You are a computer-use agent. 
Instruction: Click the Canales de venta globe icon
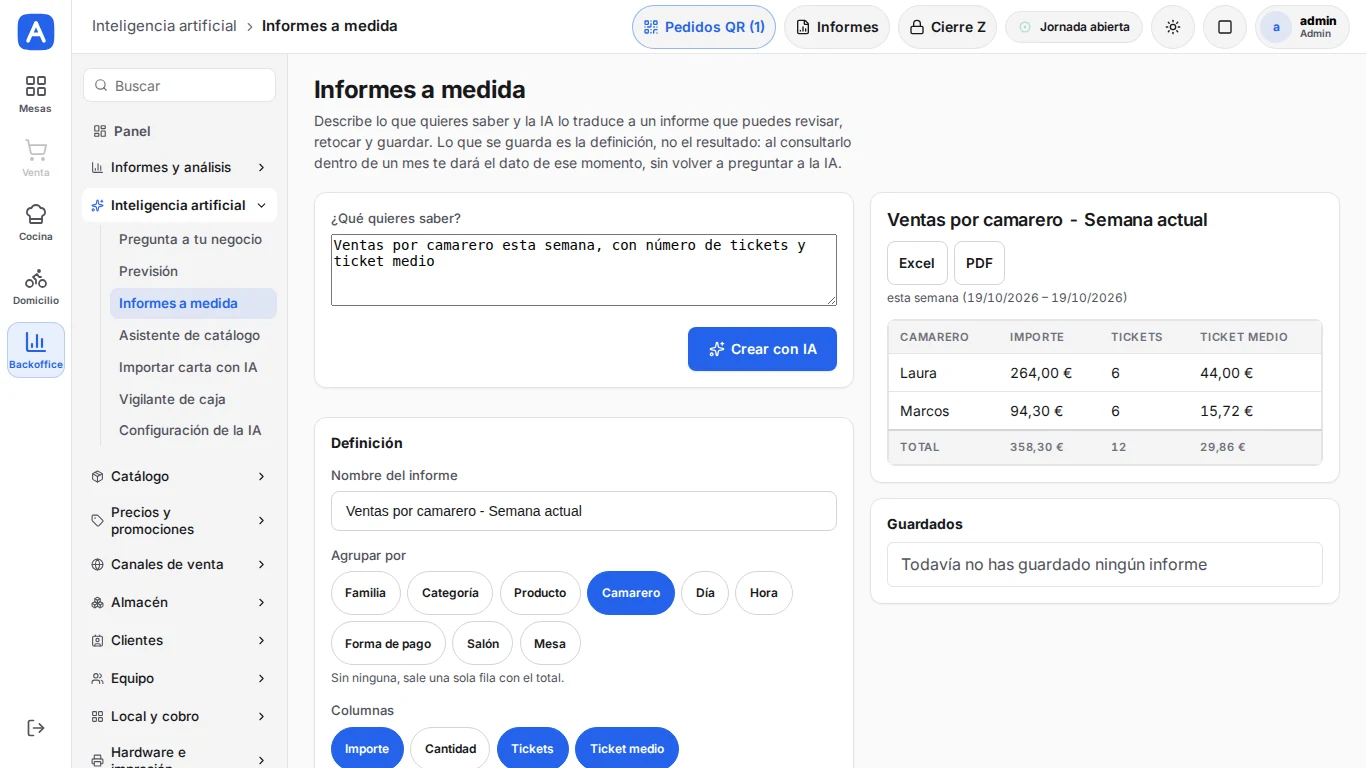pyautogui.click(x=97, y=564)
